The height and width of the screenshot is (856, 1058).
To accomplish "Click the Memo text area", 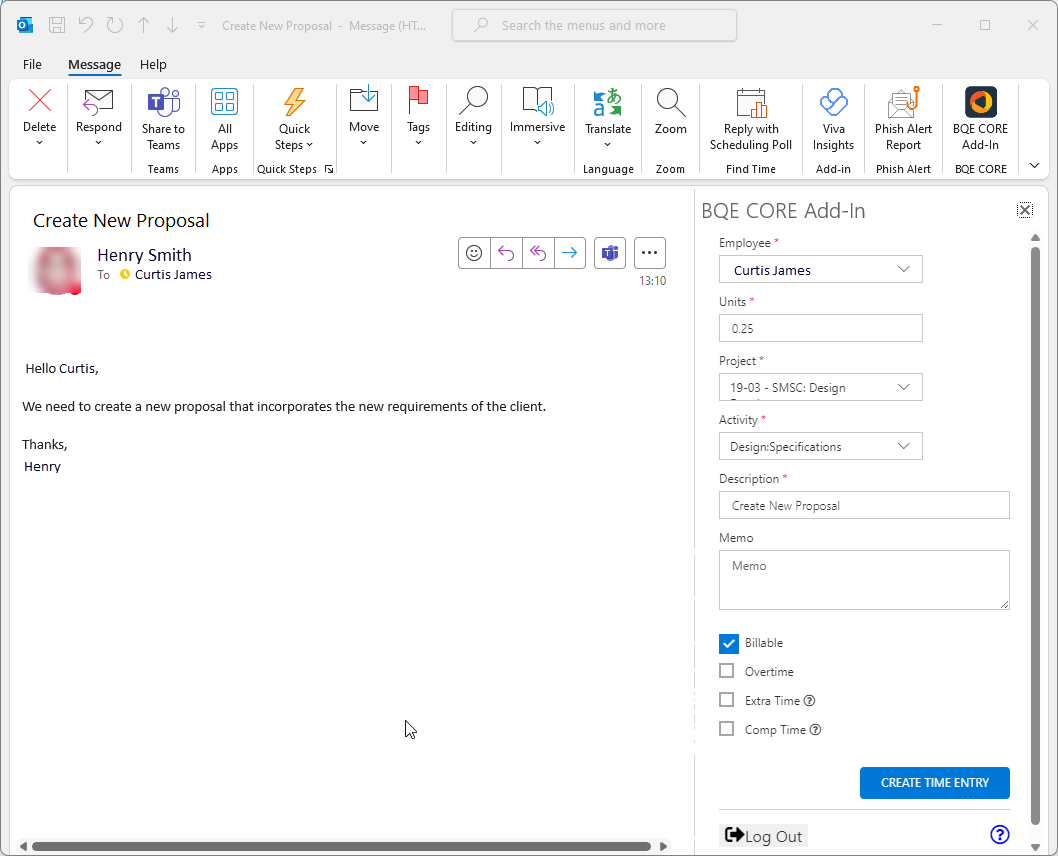I will click(863, 579).
